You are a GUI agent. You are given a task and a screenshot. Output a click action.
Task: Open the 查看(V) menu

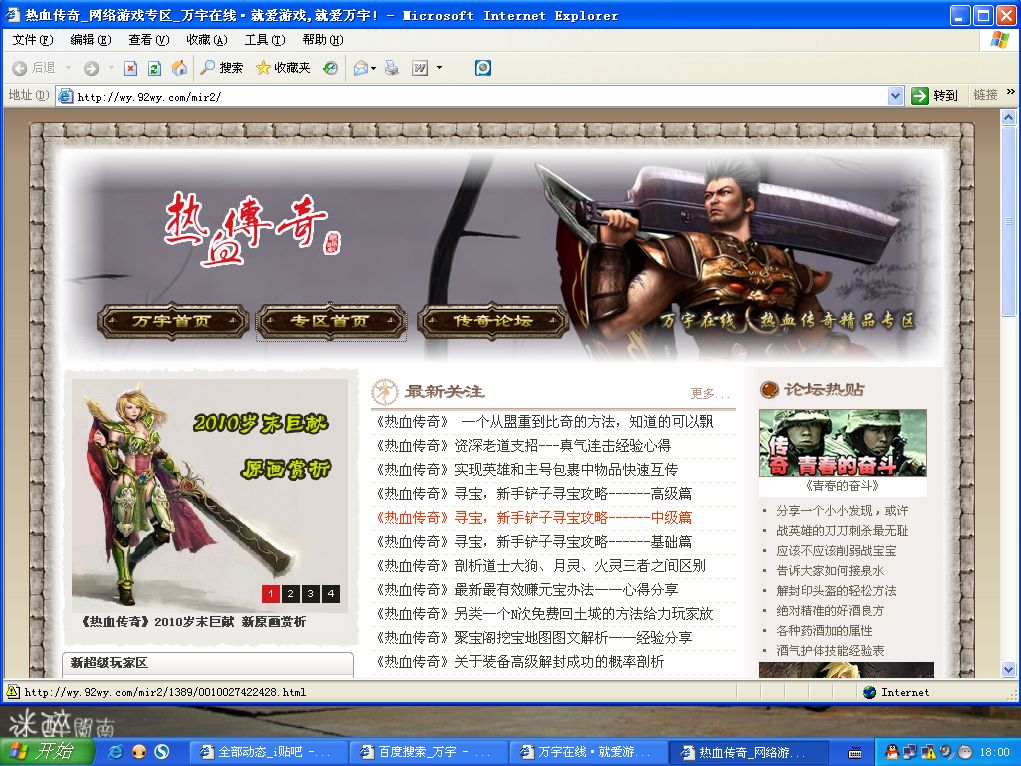pos(148,40)
